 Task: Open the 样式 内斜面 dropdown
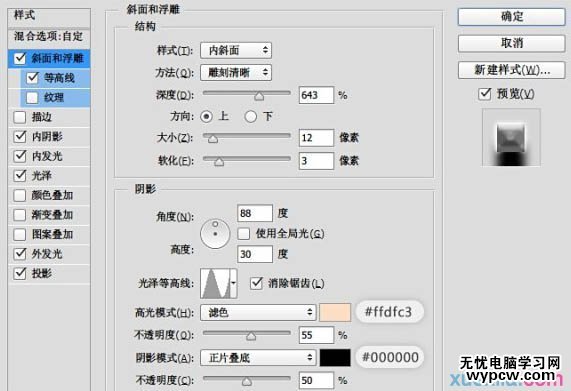(236, 50)
